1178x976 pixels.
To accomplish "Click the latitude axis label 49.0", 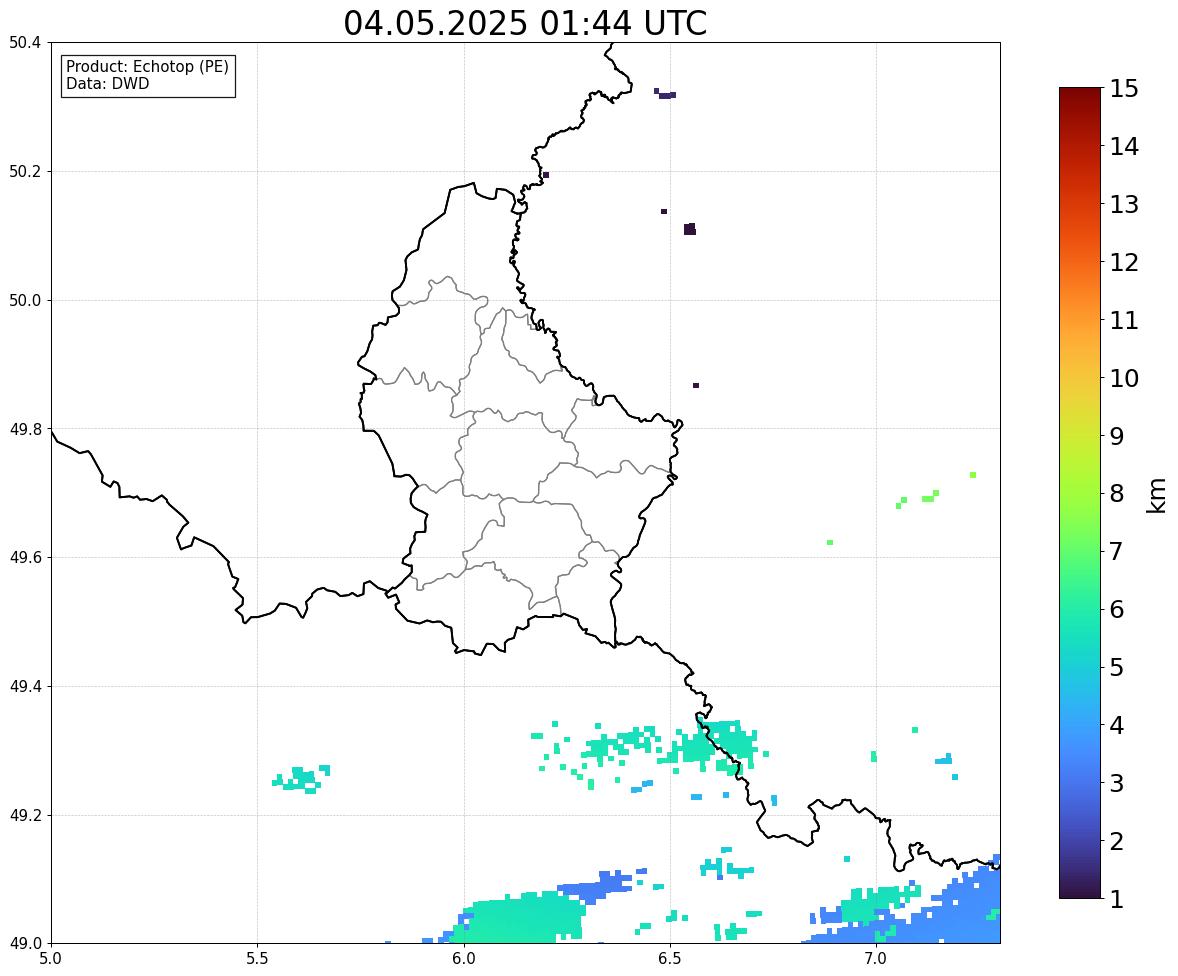I will [24, 944].
